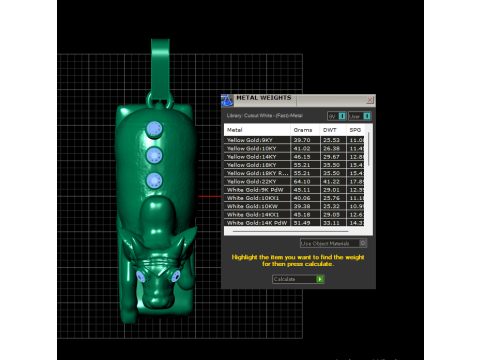Click the Grams column header
This screenshot has height=360, width=480.
305,130
